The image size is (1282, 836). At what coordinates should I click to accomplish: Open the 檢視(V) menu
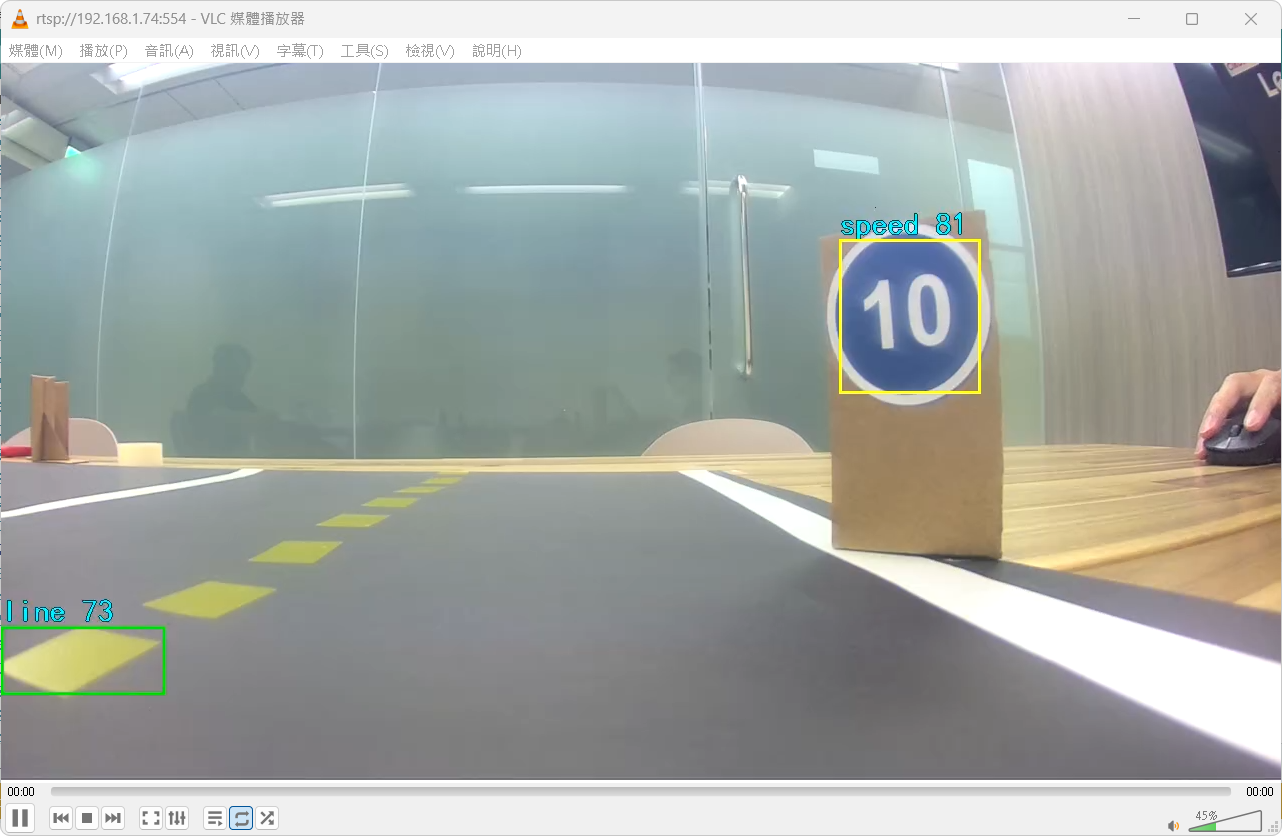(x=430, y=51)
